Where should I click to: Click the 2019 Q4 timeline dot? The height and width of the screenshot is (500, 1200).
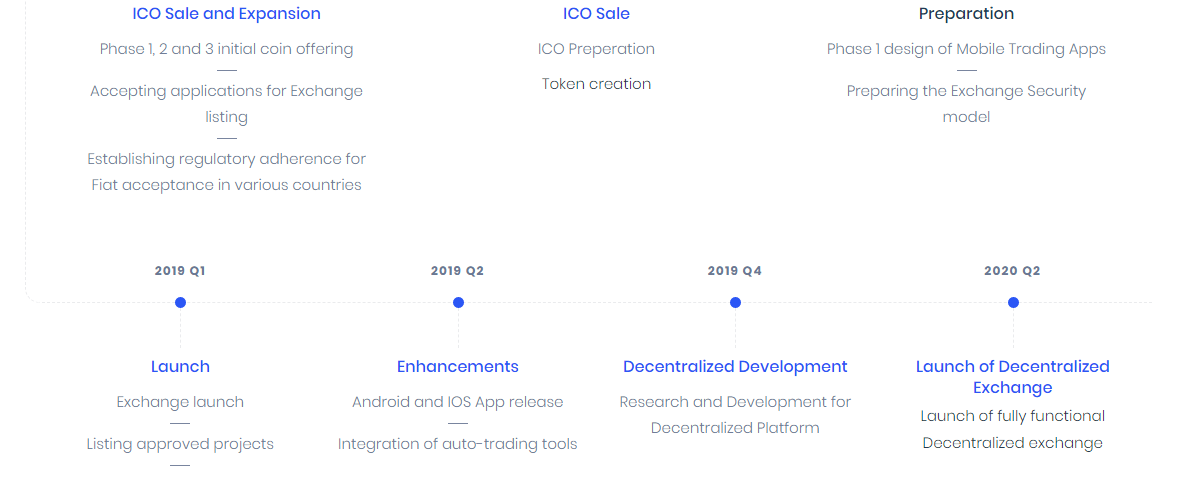pos(735,302)
